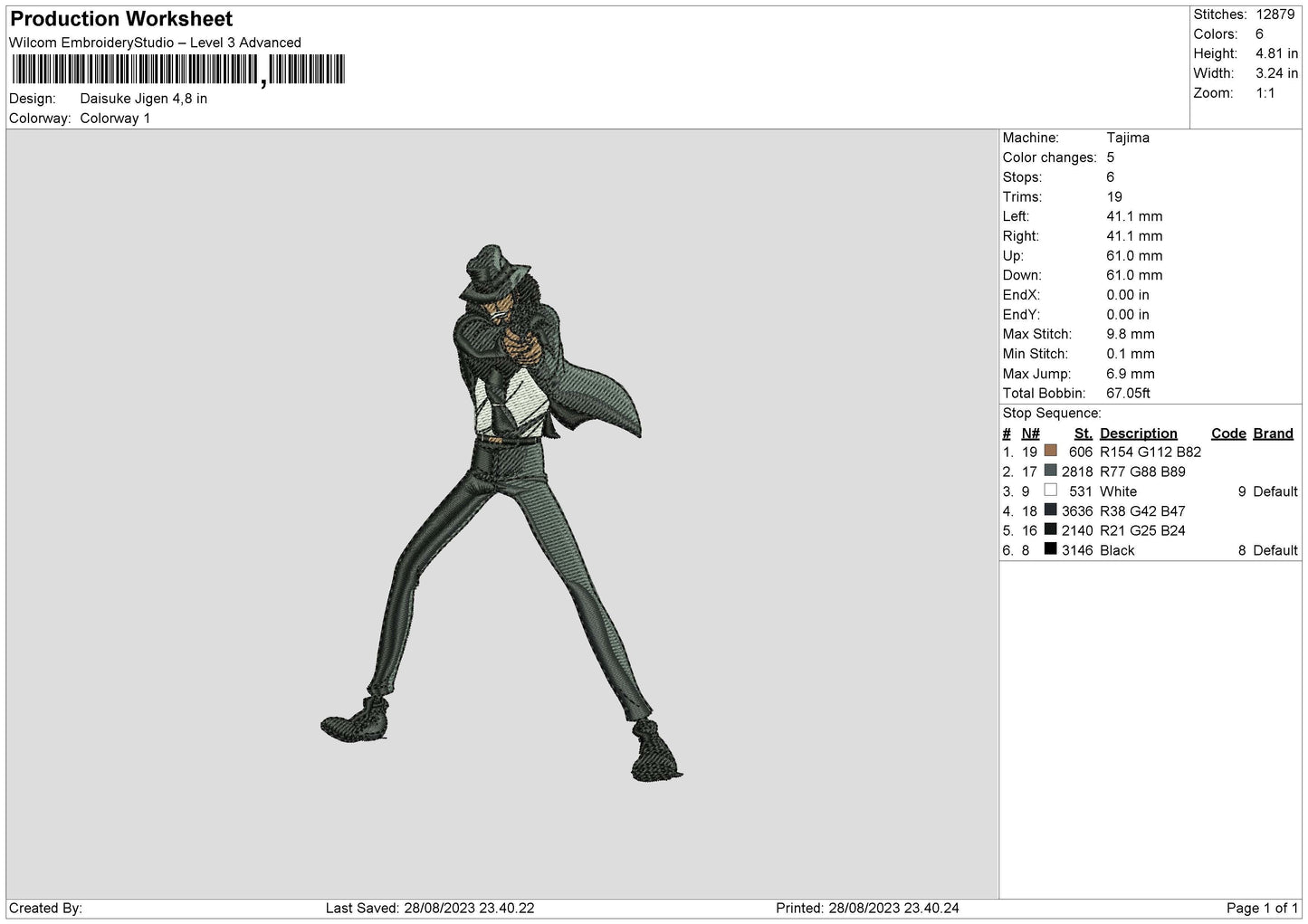Select the Total Bobbin value '67.05ft'
Viewport: 1308px width, 924px height.
tap(1128, 394)
